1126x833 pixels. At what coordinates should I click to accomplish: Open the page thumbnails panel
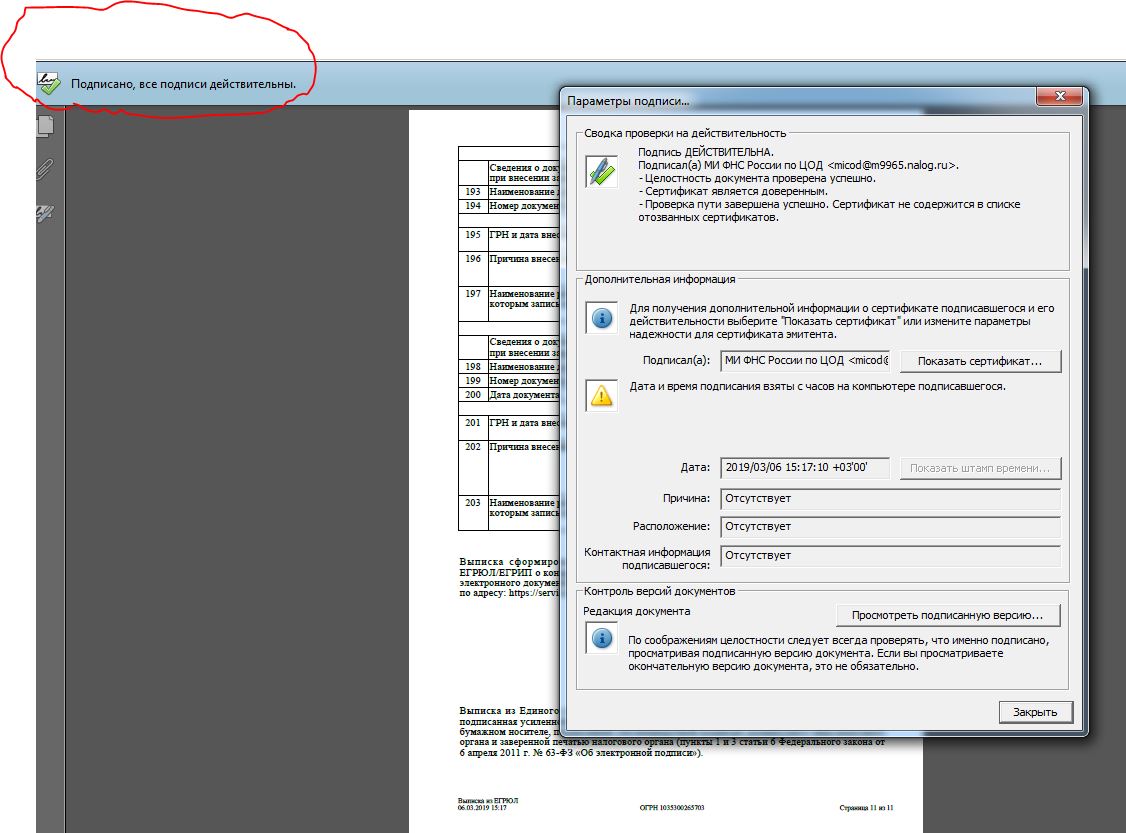45,125
